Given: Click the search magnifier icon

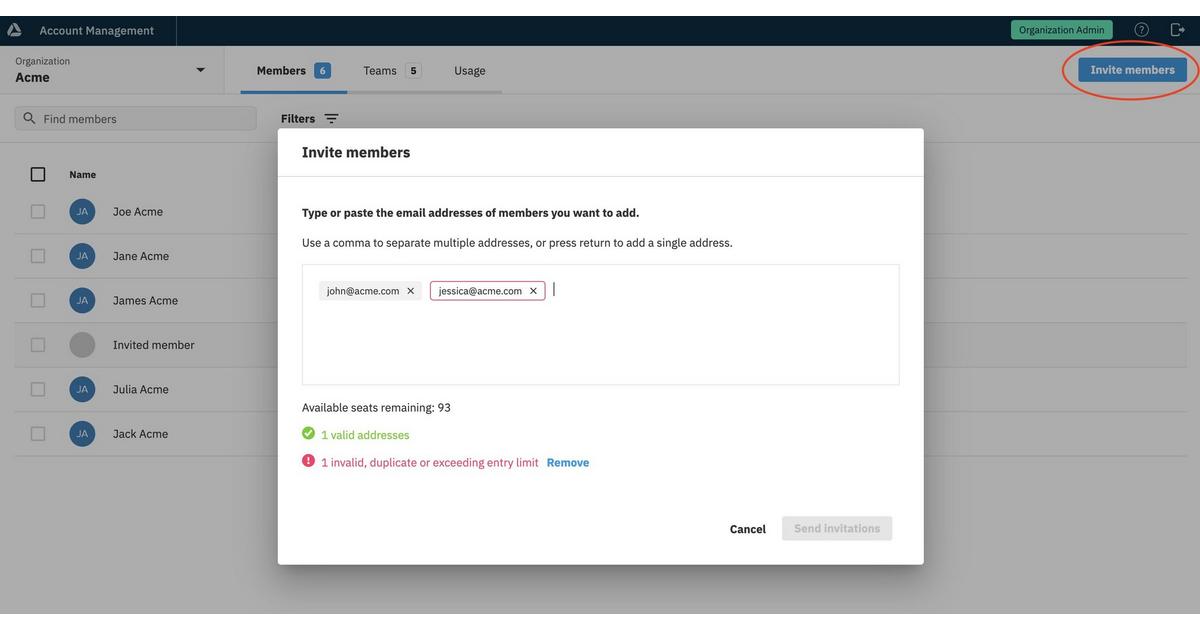Looking at the screenshot, I should pyautogui.click(x=29, y=118).
